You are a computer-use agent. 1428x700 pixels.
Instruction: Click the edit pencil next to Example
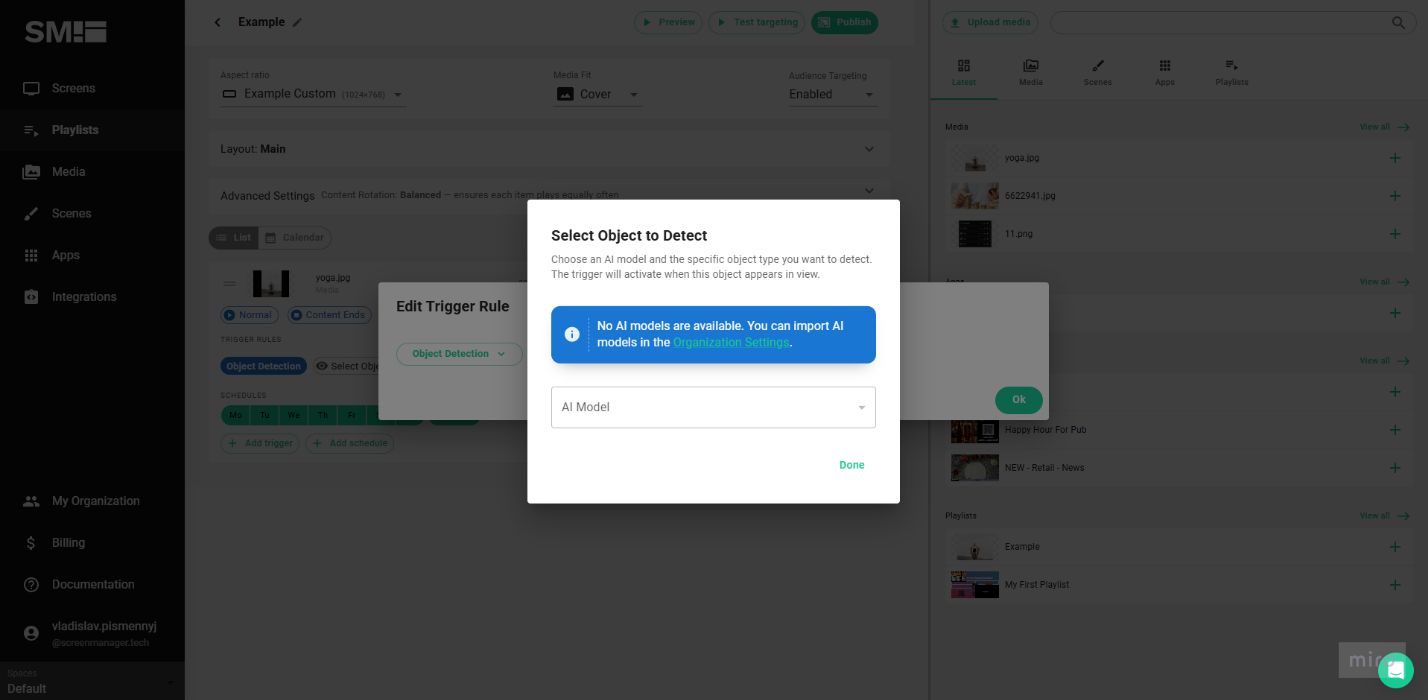(297, 22)
